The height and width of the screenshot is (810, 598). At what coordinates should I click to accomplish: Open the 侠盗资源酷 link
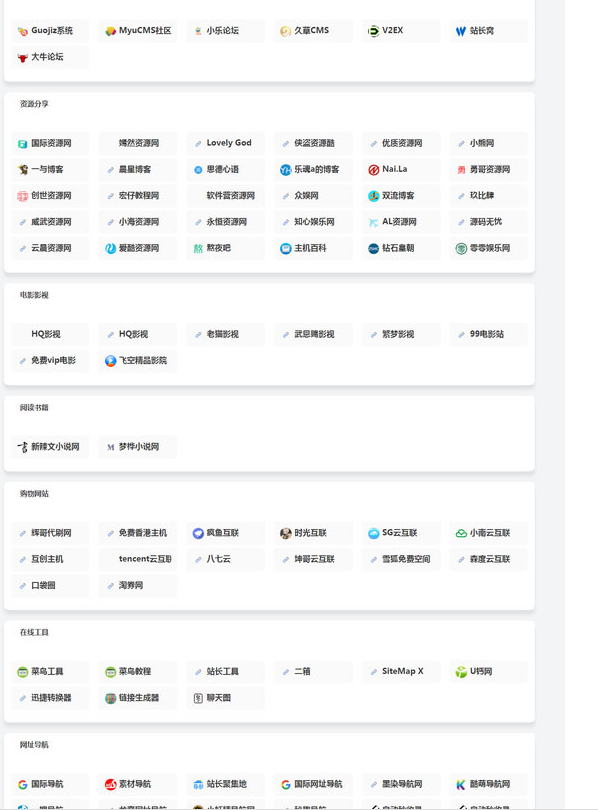[x=314, y=143]
